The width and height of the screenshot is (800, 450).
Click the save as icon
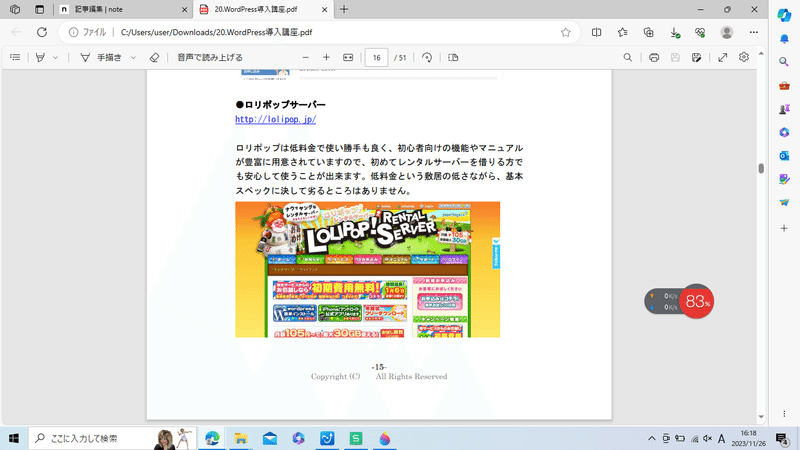tap(696, 58)
